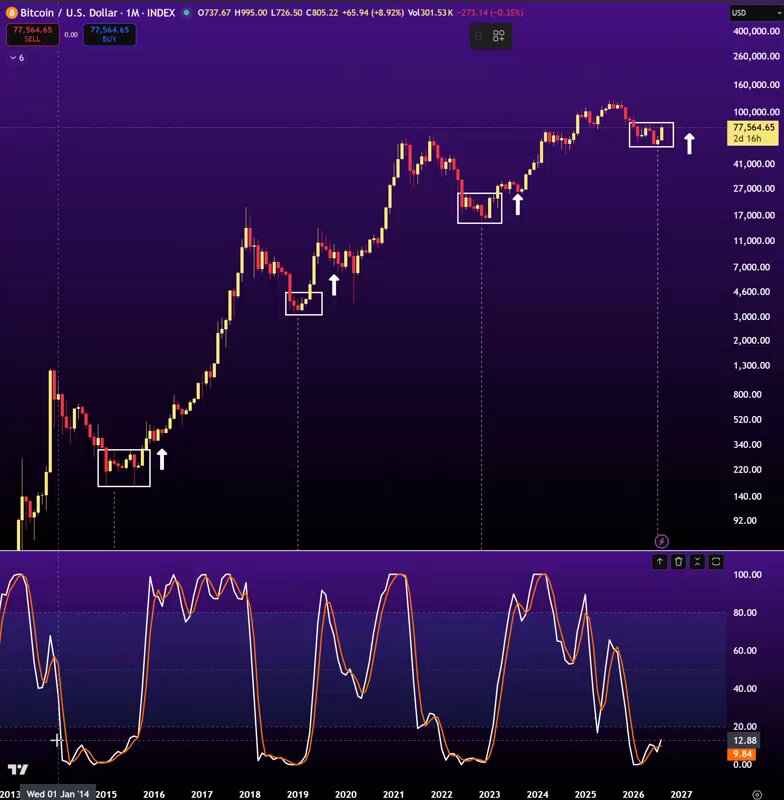Viewport: 784px width, 800px height.
Task: Click the TradingView logo in the corner
Action: [18, 769]
